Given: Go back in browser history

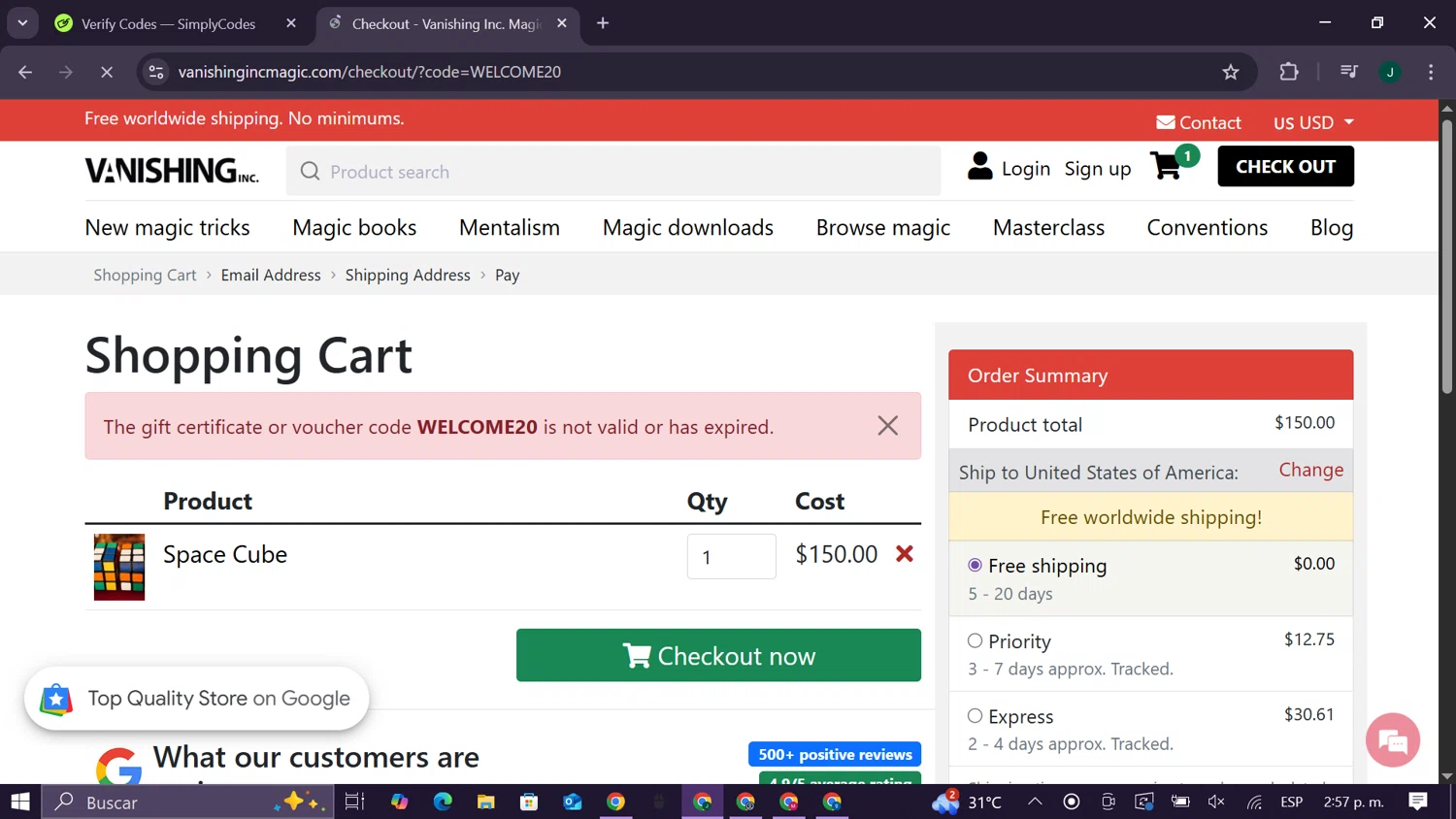Looking at the screenshot, I should tap(25, 72).
